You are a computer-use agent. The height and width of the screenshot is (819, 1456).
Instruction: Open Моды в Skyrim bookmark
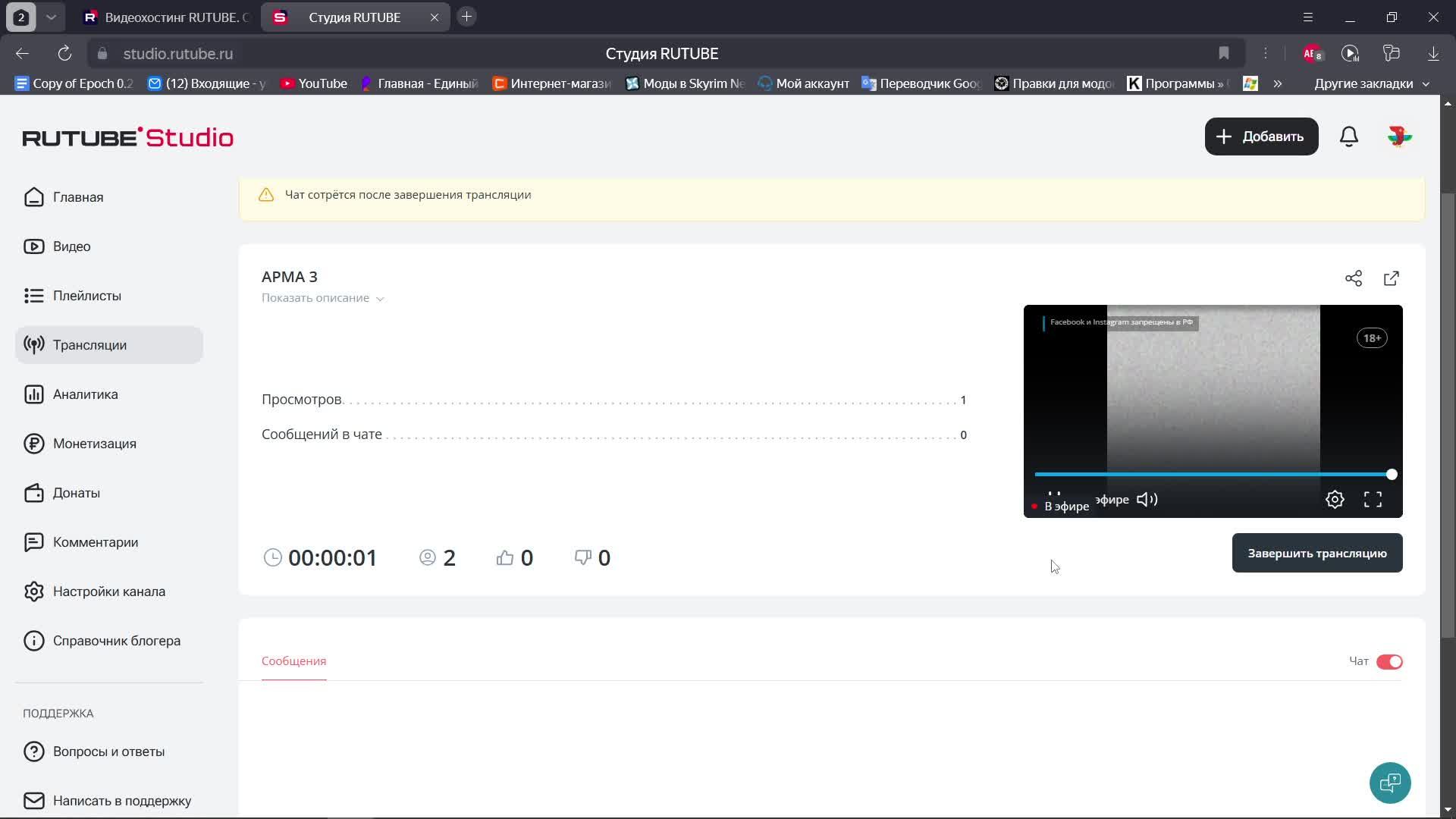click(686, 83)
